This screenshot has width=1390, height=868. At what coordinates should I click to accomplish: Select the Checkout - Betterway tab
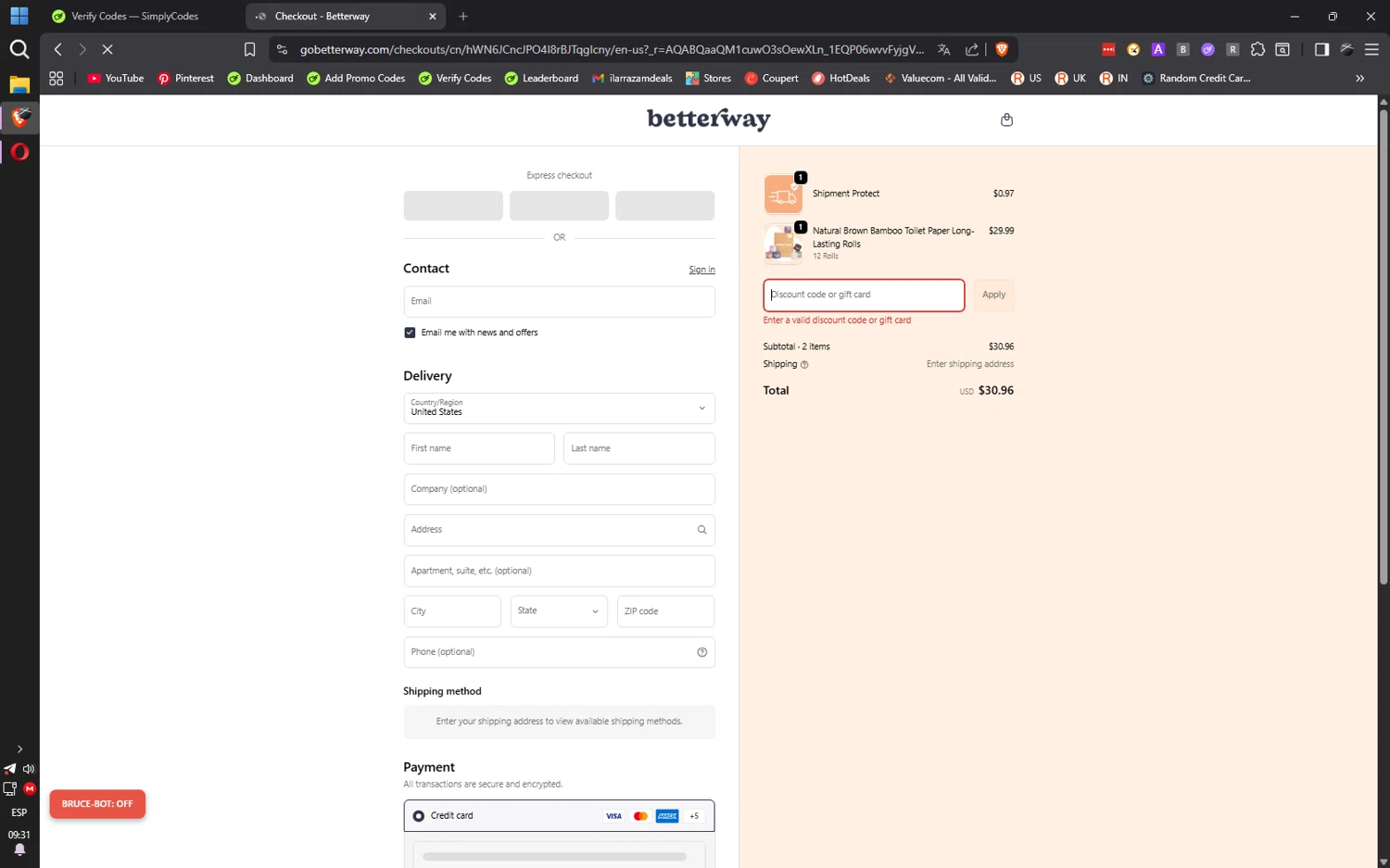pos(334,16)
